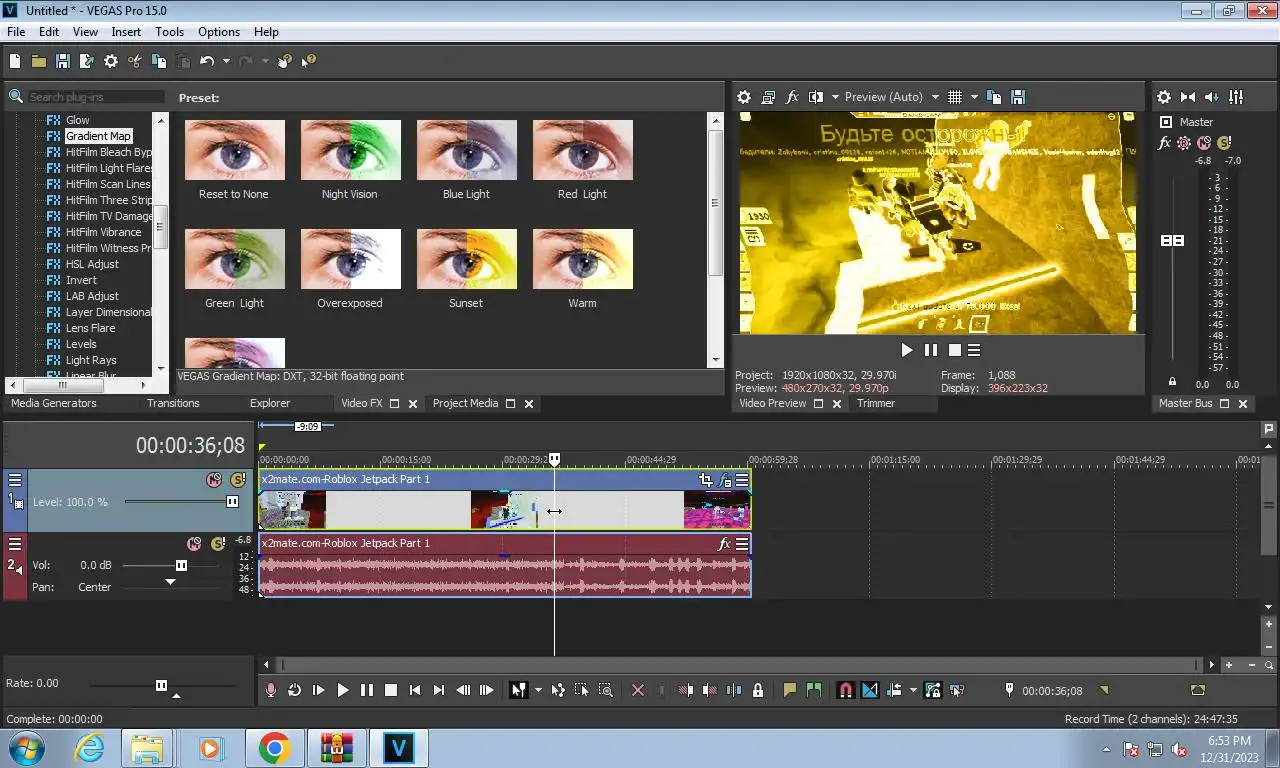Viewport: 1280px width, 768px height.
Task: Open the Options menu
Action: click(219, 32)
